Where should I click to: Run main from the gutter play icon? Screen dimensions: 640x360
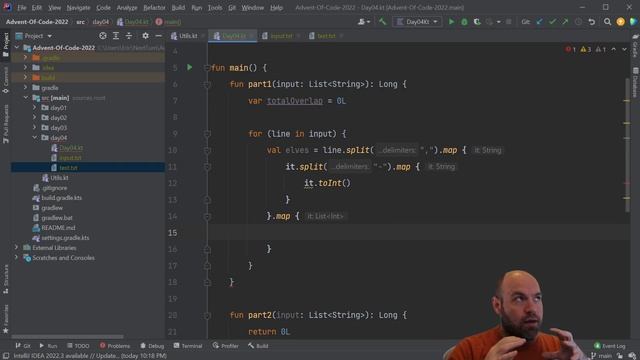189,67
